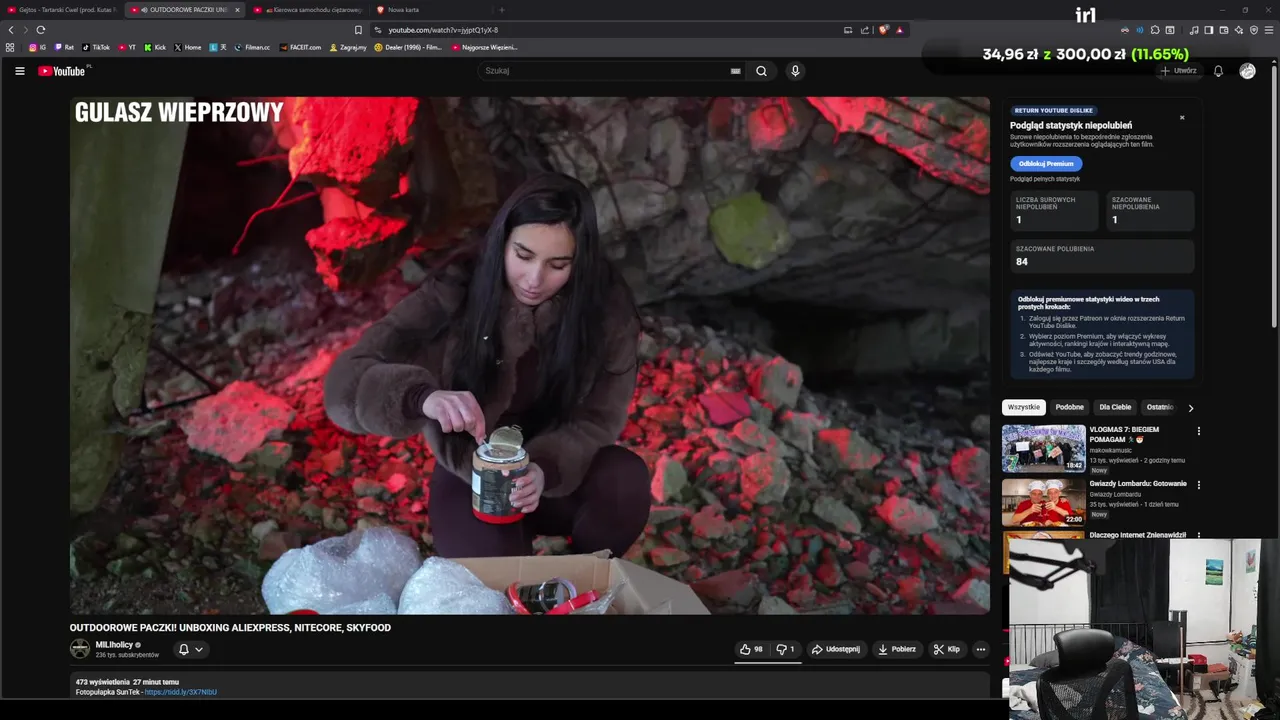Open the 'Podgląd pełnych statystyk' link
The height and width of the screenshot is (720, 1280).
tap(1045, 179)
